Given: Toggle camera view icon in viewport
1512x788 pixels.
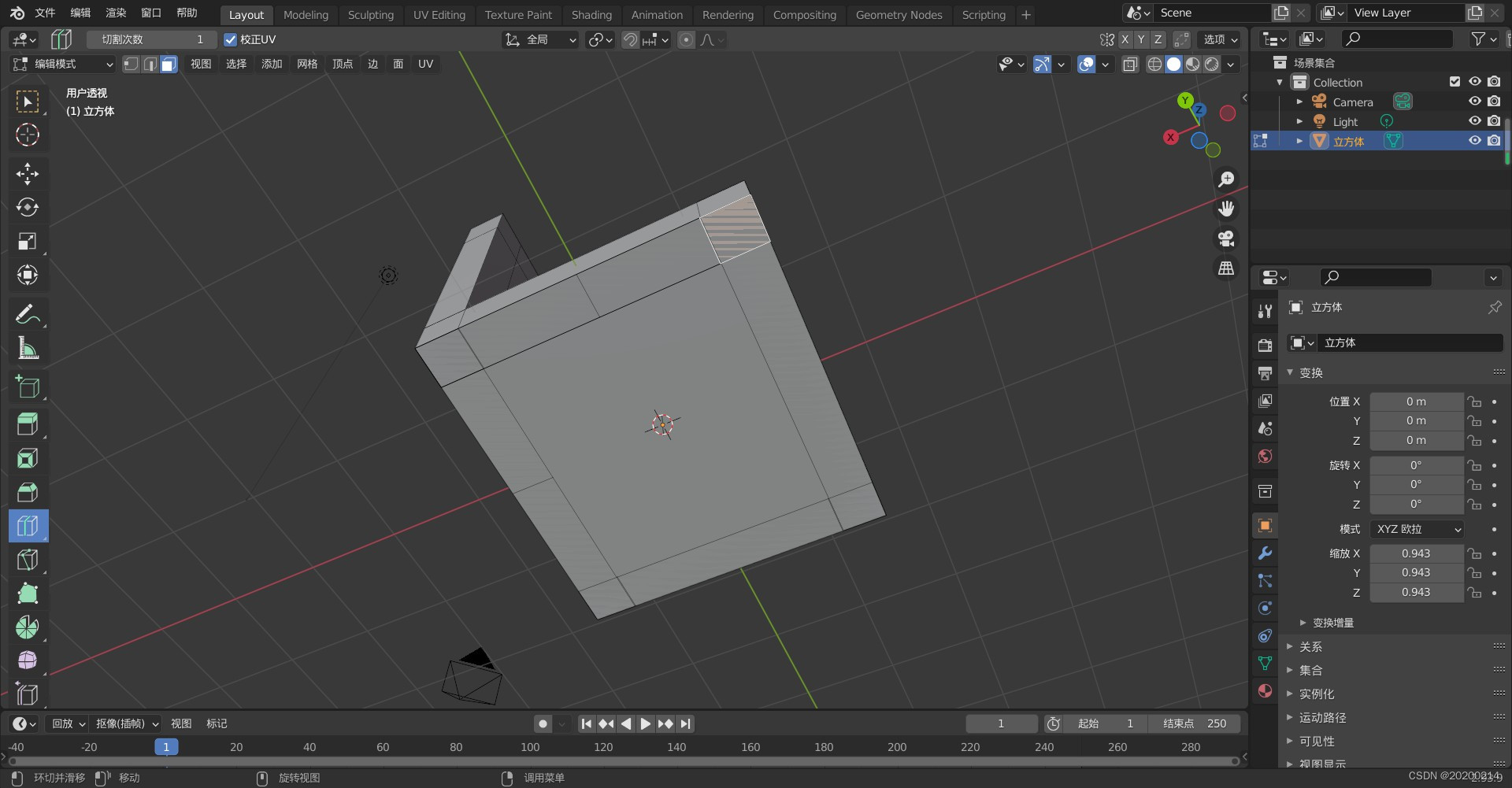Looking at the screenshot, I should click(1226, 239).
